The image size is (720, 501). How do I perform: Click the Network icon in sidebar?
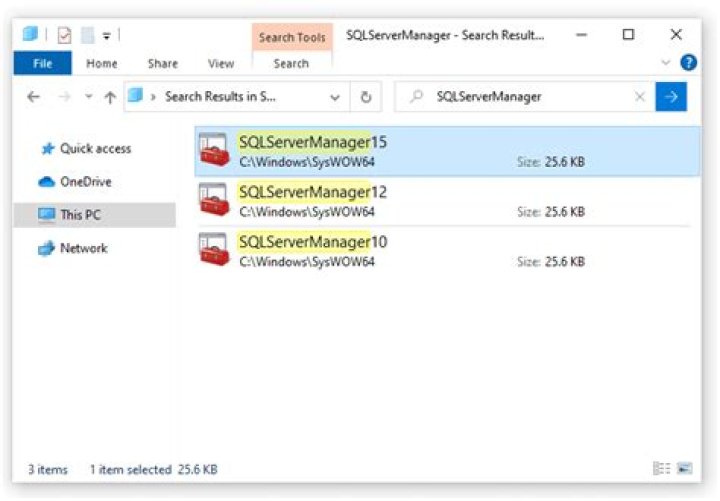tap(46, 248)
